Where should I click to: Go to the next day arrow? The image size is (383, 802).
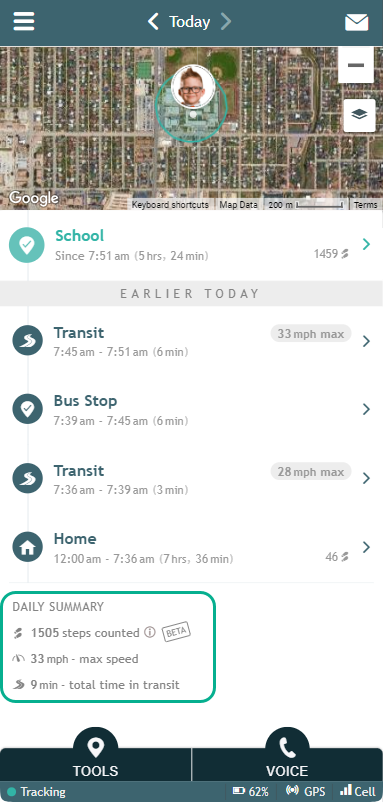pyautogui.click(x=226, y=21)
